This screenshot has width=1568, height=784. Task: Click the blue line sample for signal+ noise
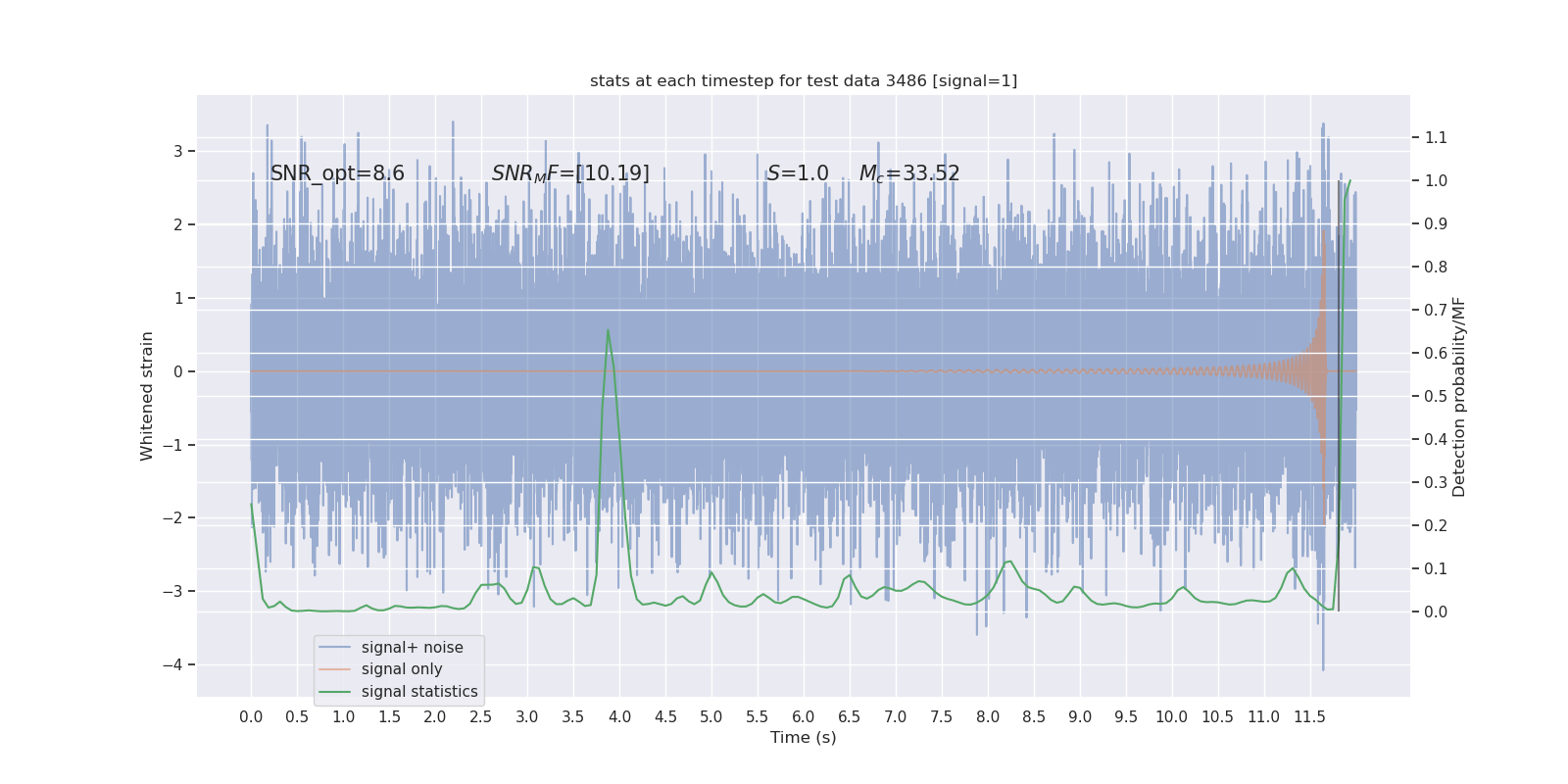coord(335,648)
